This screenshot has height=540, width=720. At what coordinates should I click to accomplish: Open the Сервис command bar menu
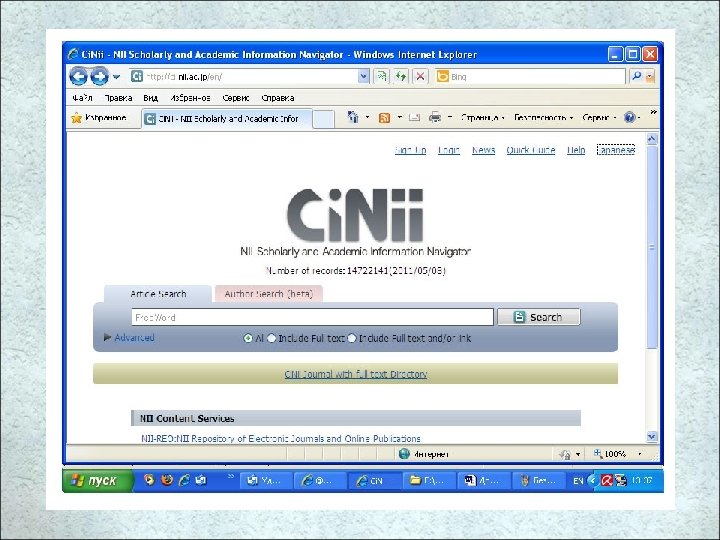coord(599,118)
